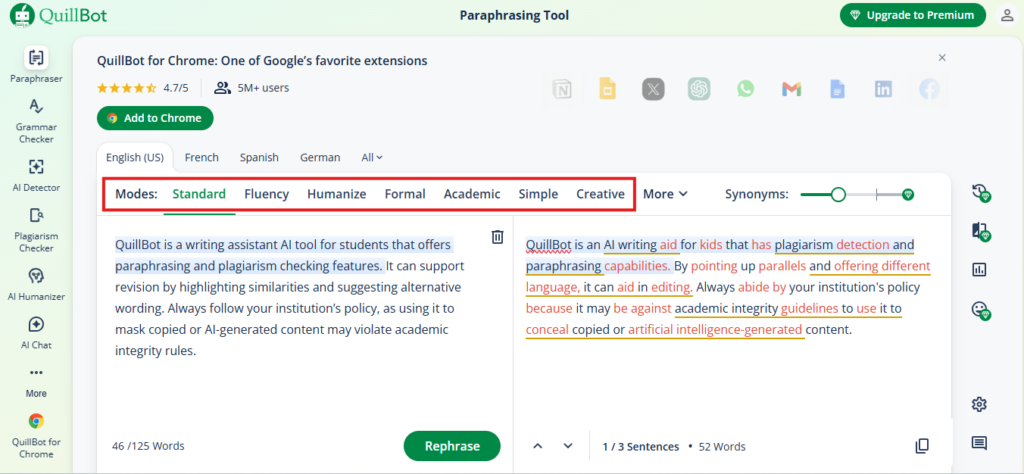This screenshot has width=1024, height=474.
Task: Click the 4.7/5 star rating
Action: (142, 87)
